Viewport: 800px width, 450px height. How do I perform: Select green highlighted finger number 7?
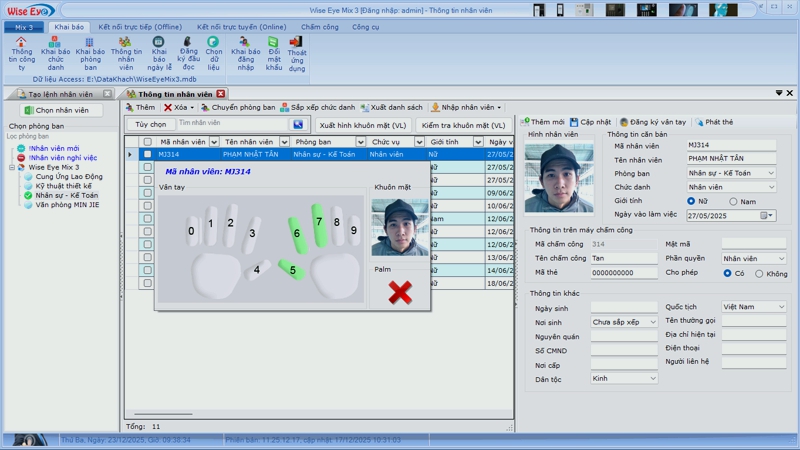319,224
